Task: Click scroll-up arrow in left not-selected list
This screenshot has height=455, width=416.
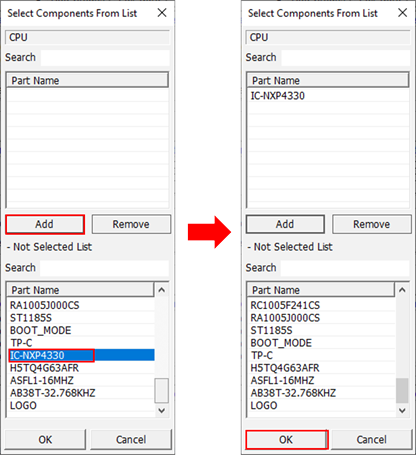Action: [x=162, y=290]
